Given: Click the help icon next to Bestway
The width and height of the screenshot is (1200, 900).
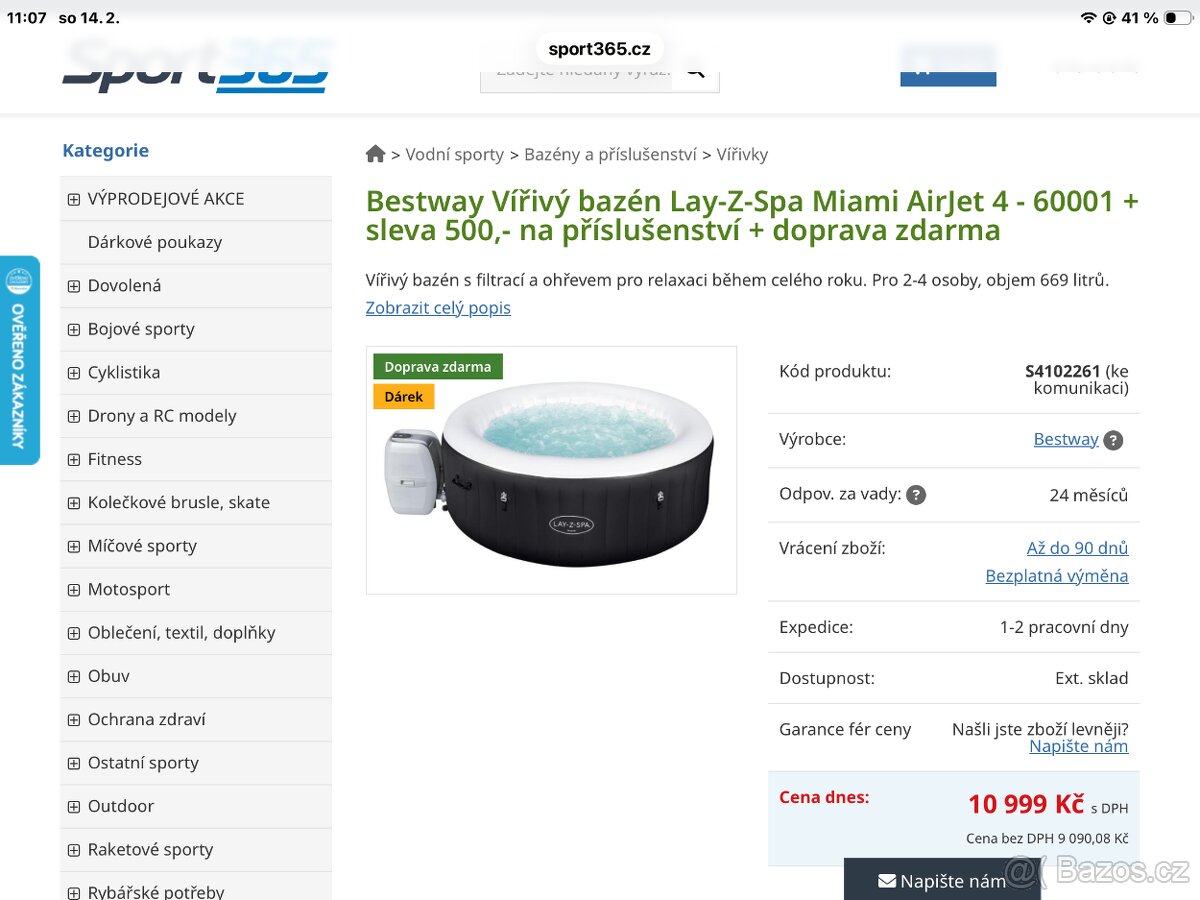Looking at the screenshot, I should click(1113, 440).
